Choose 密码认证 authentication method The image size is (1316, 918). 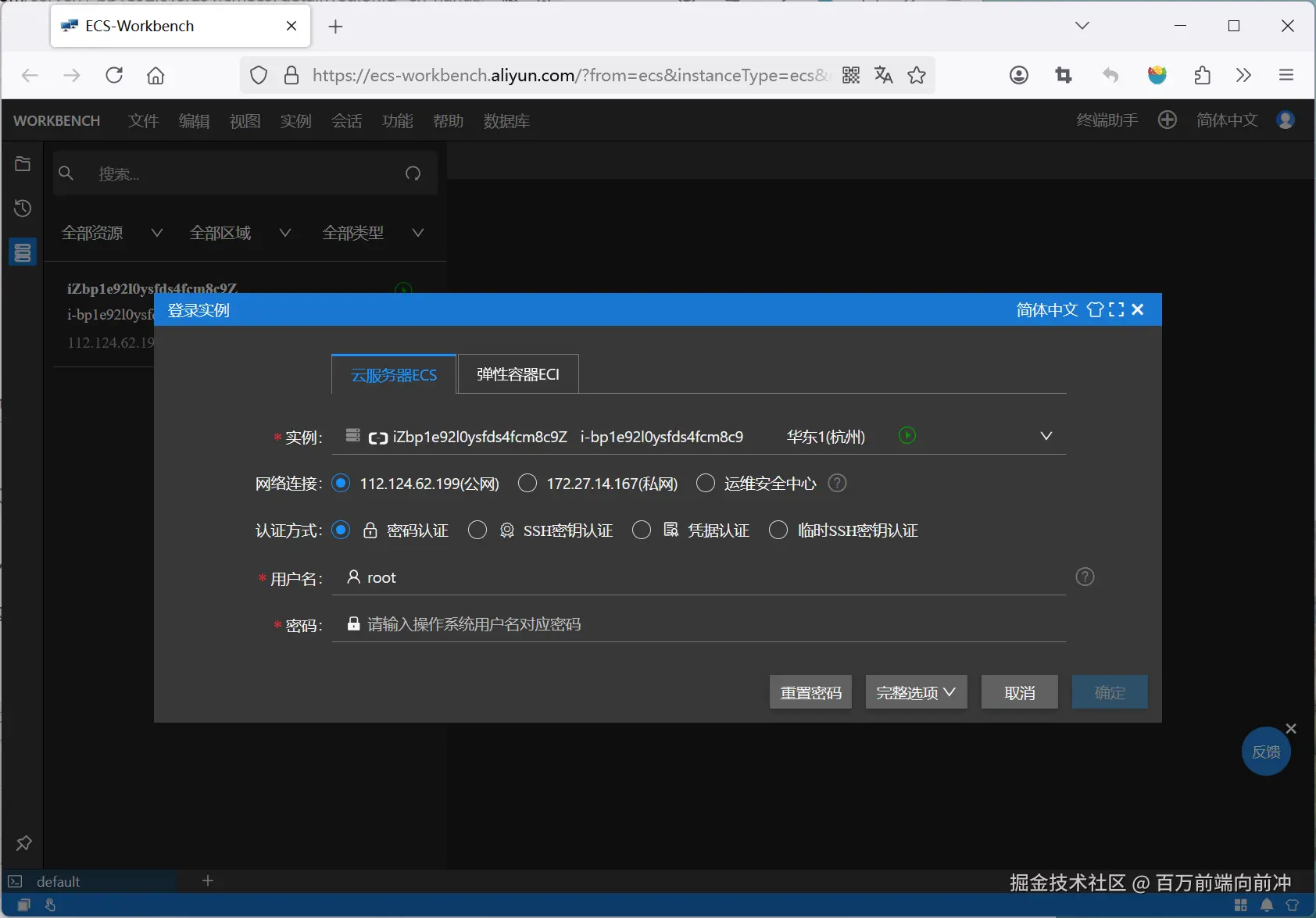341,530
